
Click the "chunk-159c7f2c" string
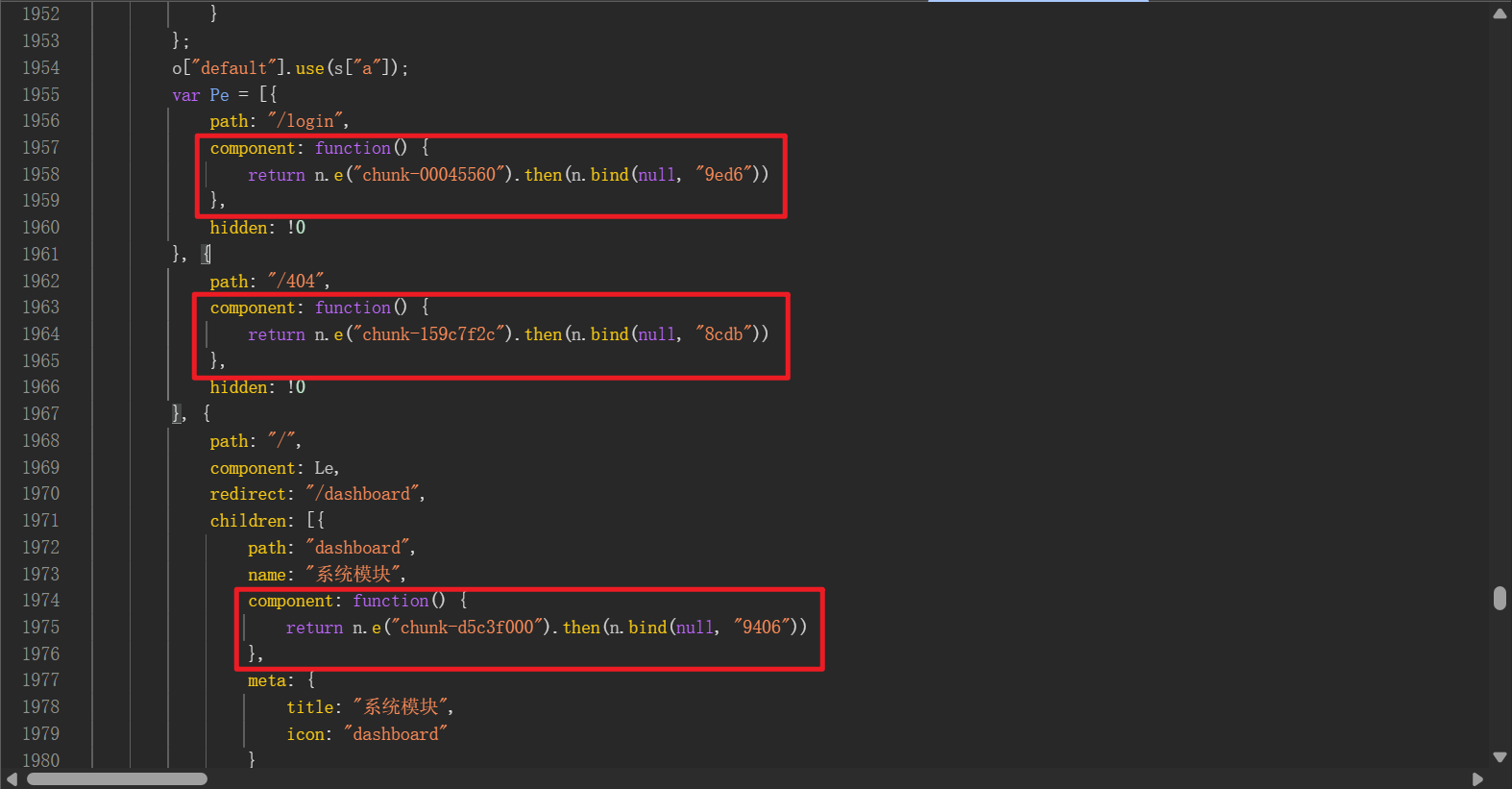pos(428,334)
